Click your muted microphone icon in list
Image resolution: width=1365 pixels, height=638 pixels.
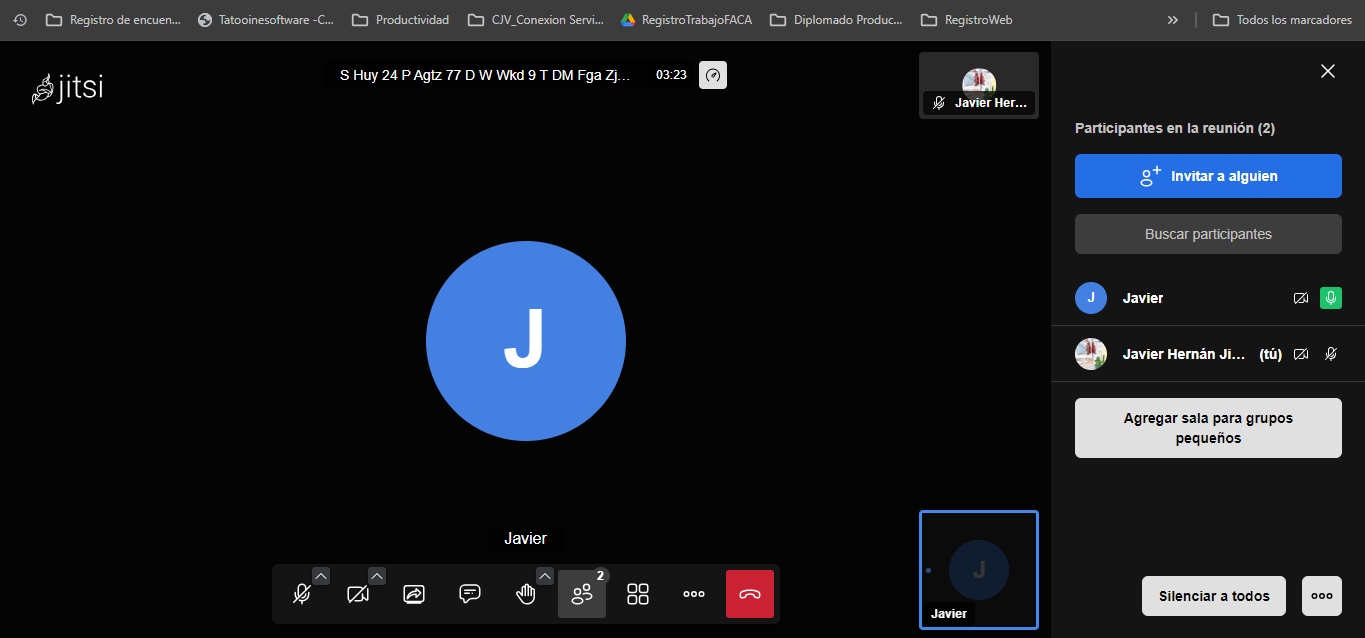[x=1330, y=354]
